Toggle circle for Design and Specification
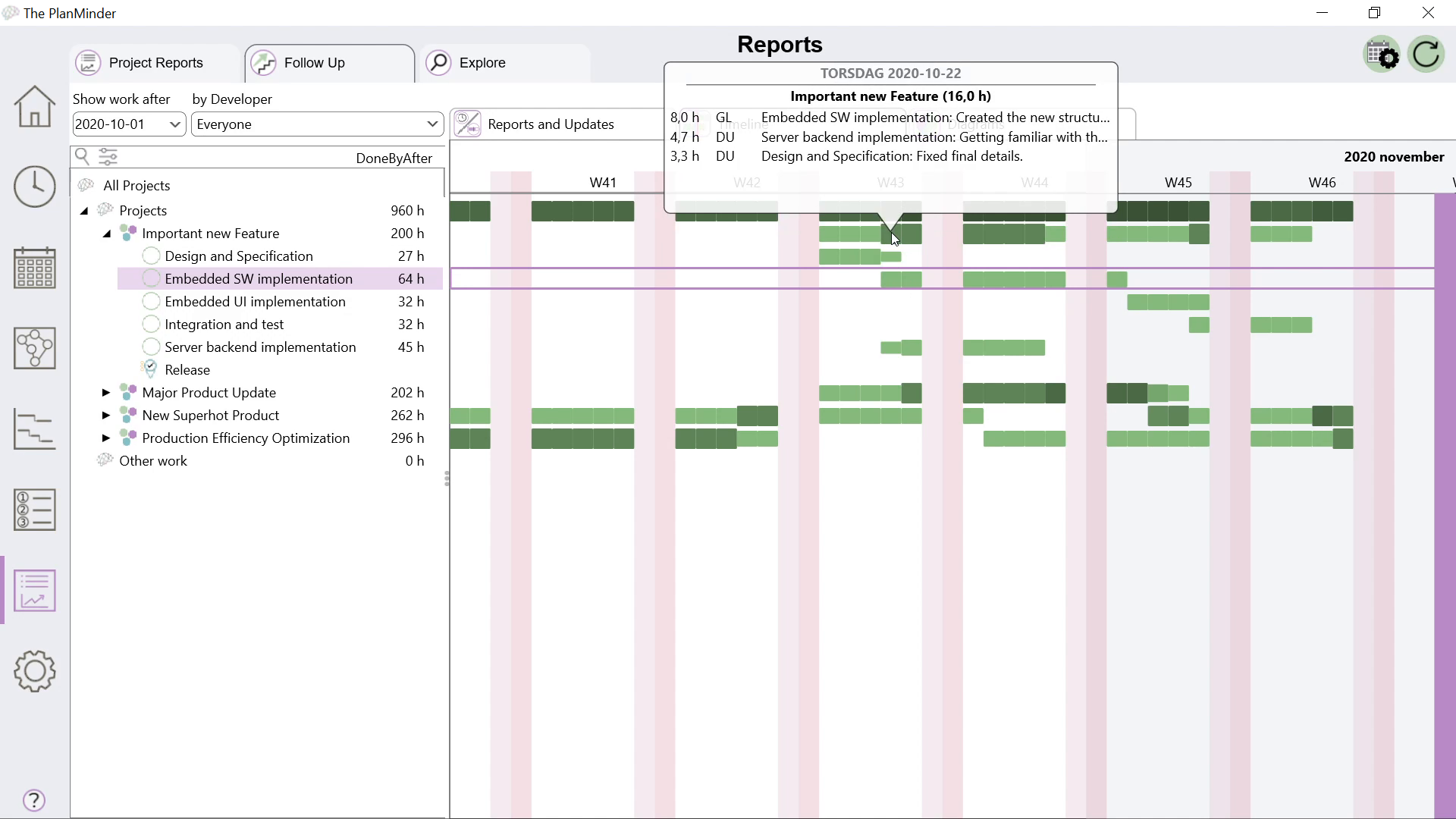 tap(151, 256)
